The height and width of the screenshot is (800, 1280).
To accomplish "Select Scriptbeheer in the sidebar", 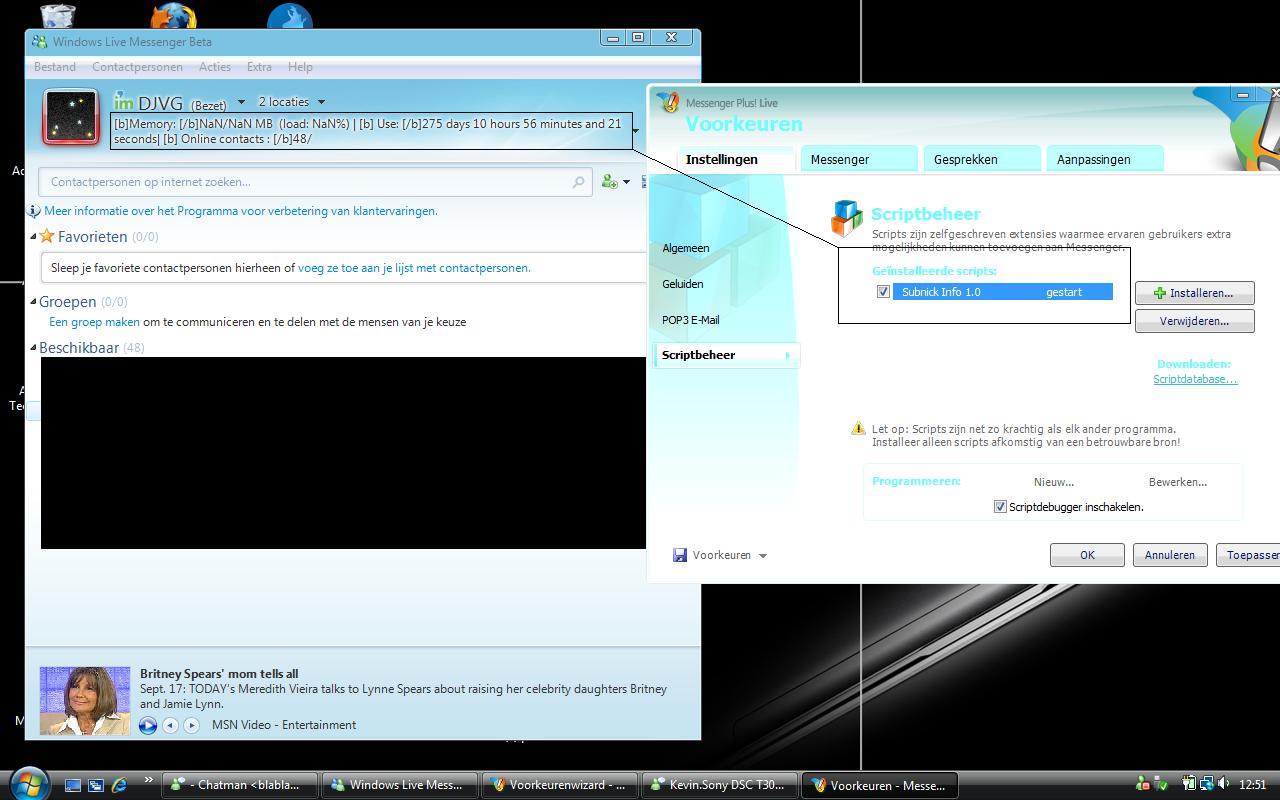I will pyautogui.click(x=727, y=355).
